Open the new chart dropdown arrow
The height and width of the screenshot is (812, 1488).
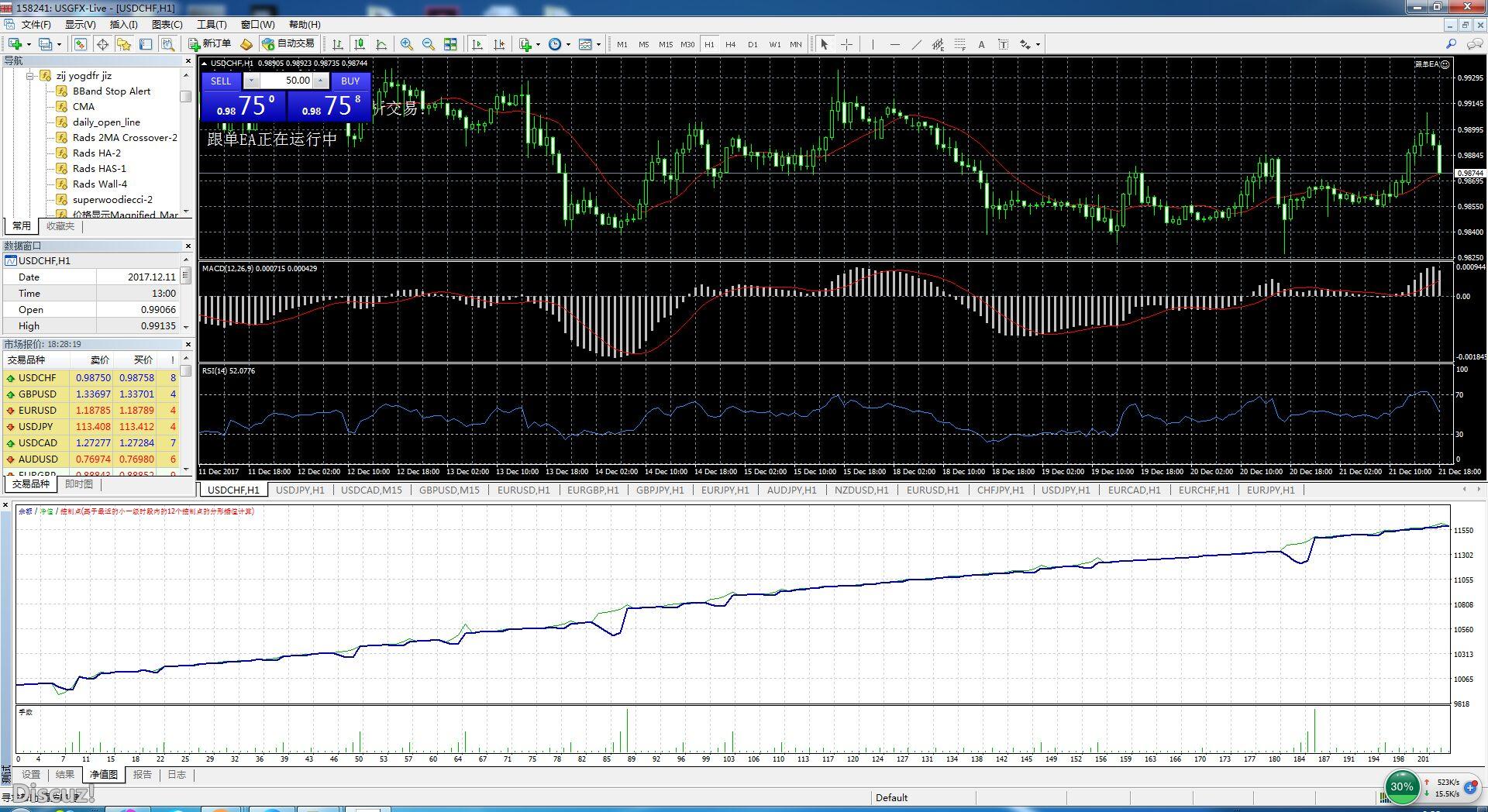tap(28, 44)
